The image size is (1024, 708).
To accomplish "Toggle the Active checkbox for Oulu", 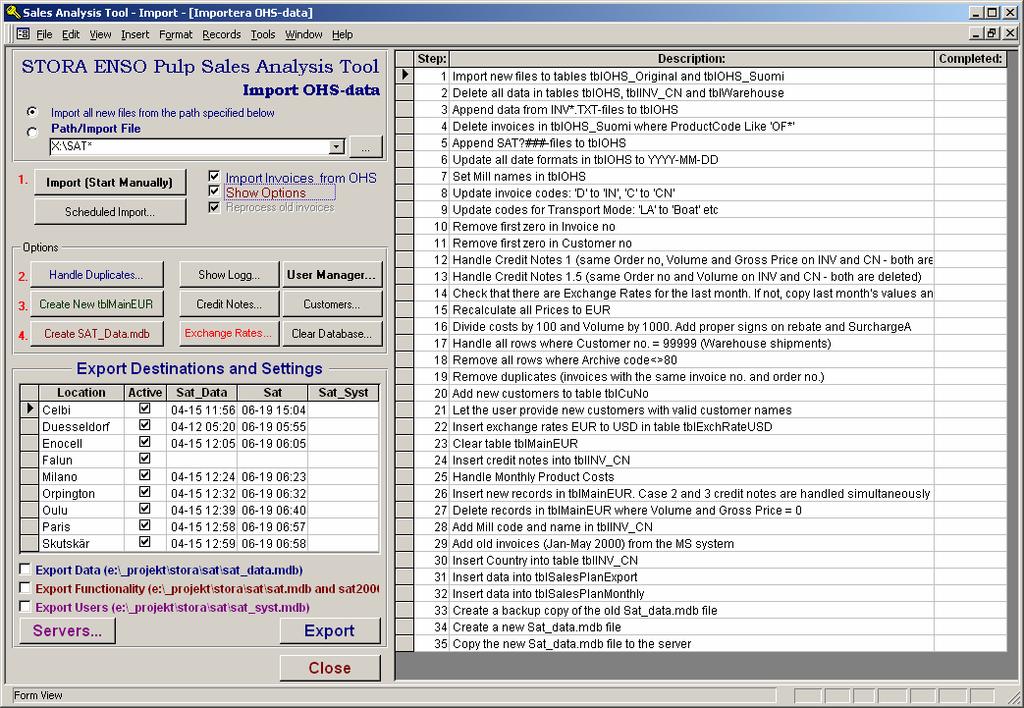I will (144, 509).
